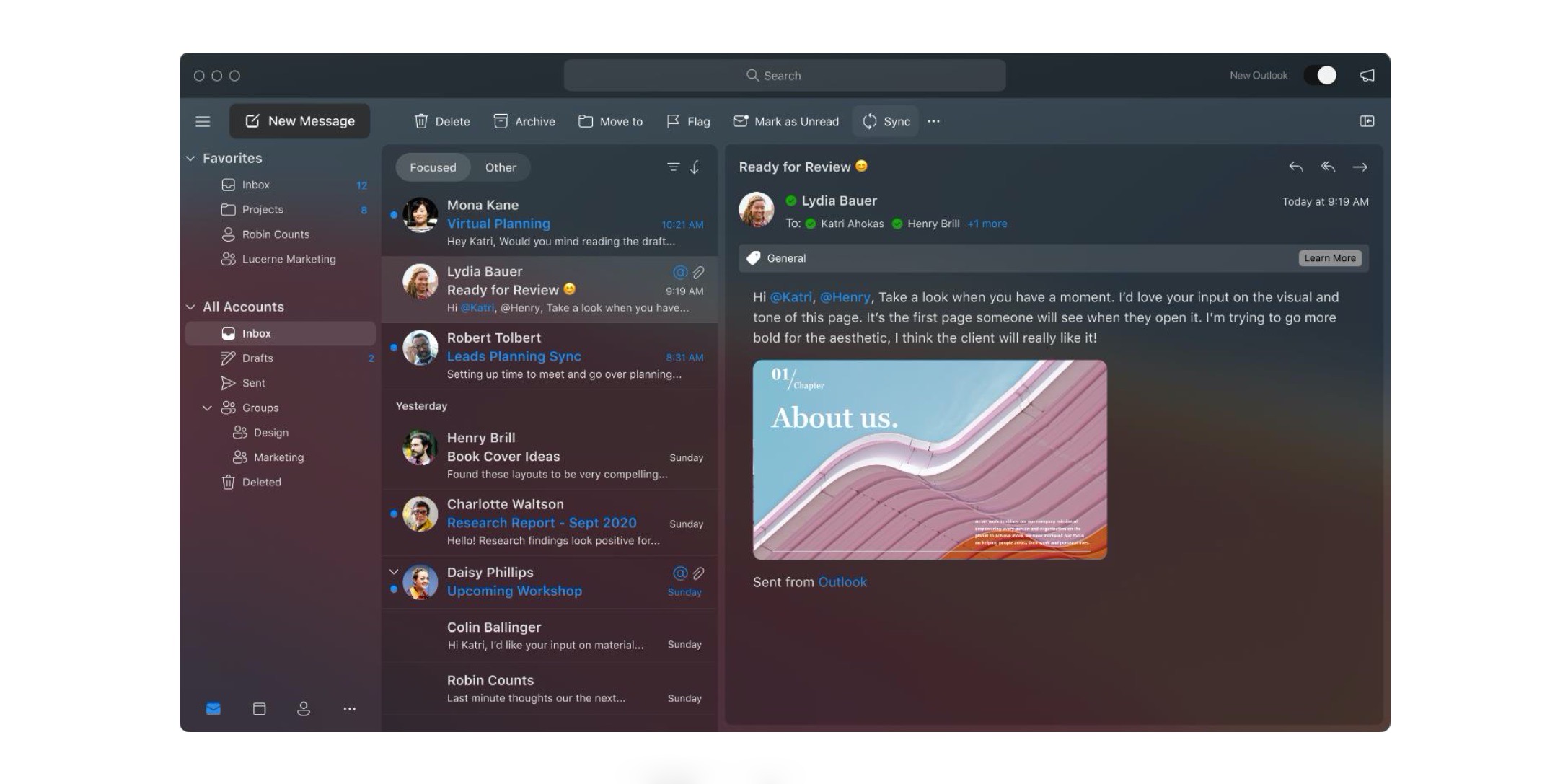Switch to the Focused inbox tab
The image size is (1568, 784).
click(x=432, y=166)
